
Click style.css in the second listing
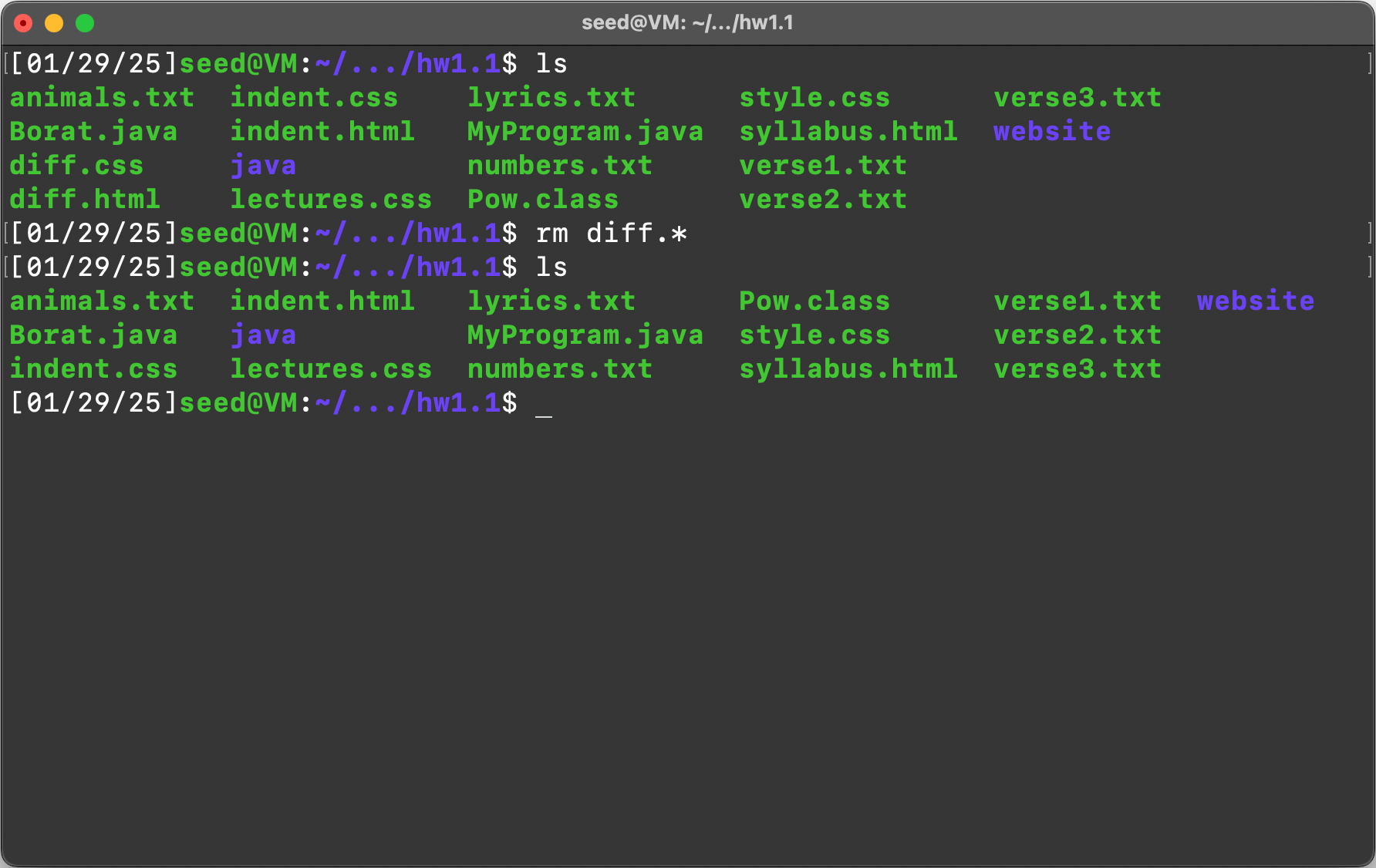[x=814, y=335]
